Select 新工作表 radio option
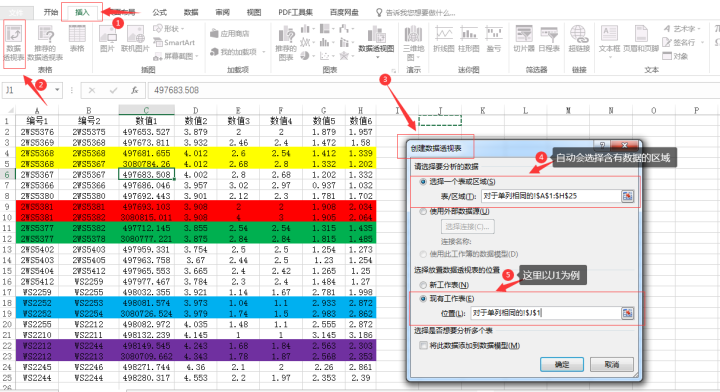 (x=423, y=285)
